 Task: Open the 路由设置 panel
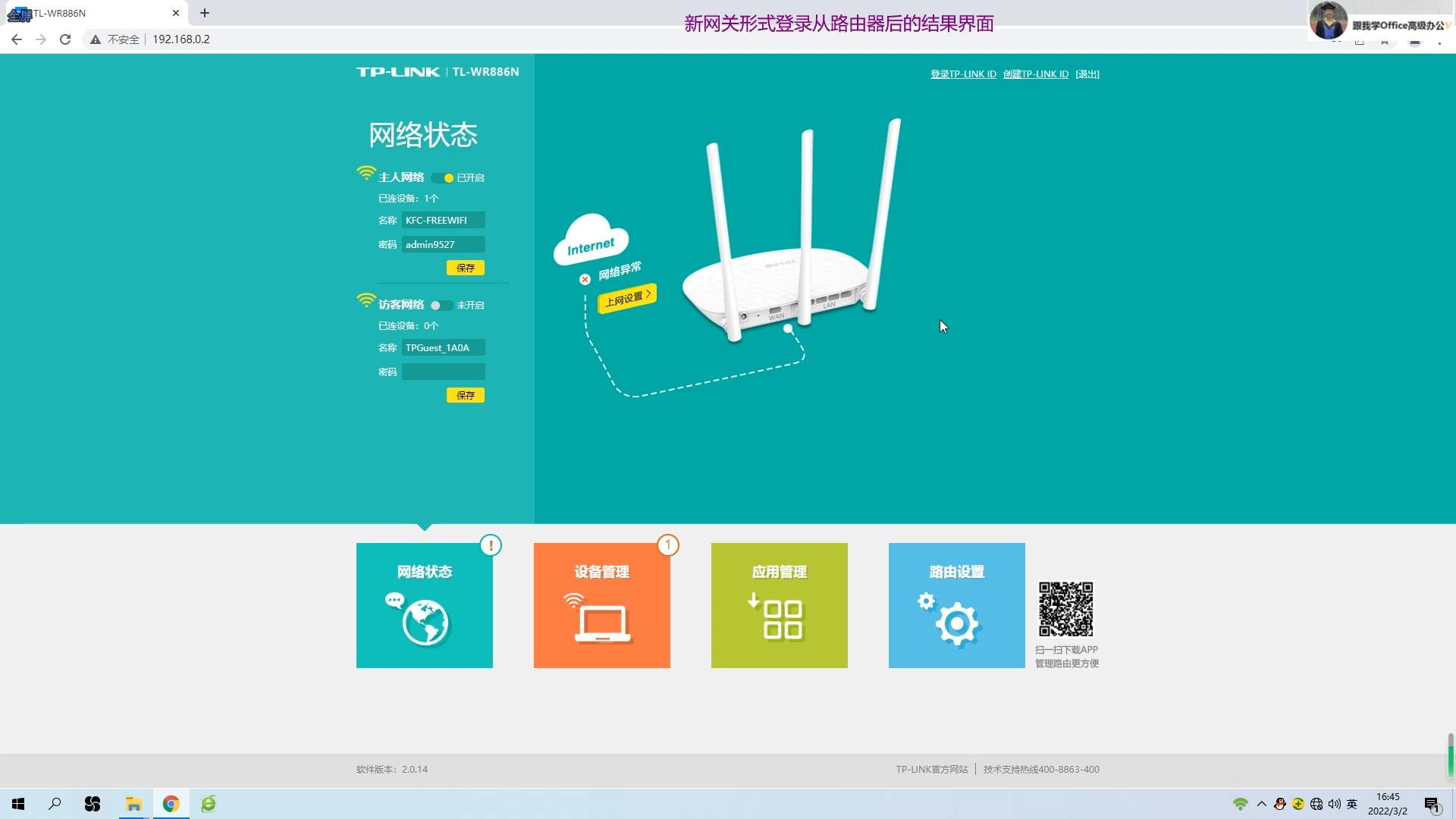(x=956, y=605)
